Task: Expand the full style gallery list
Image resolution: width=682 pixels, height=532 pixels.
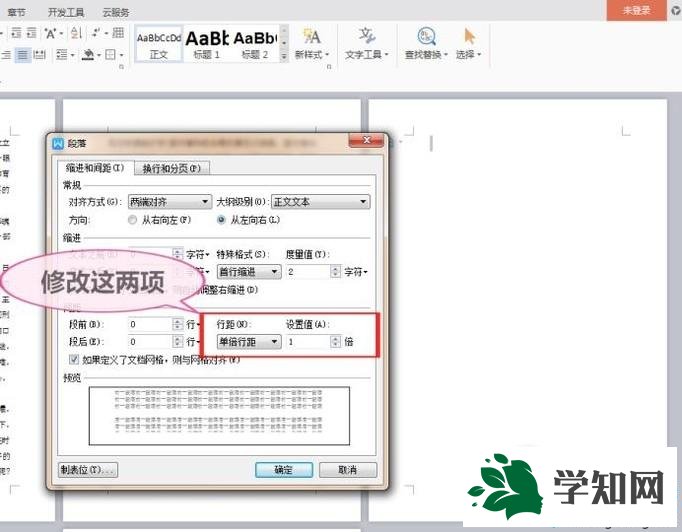Action: 284,56
